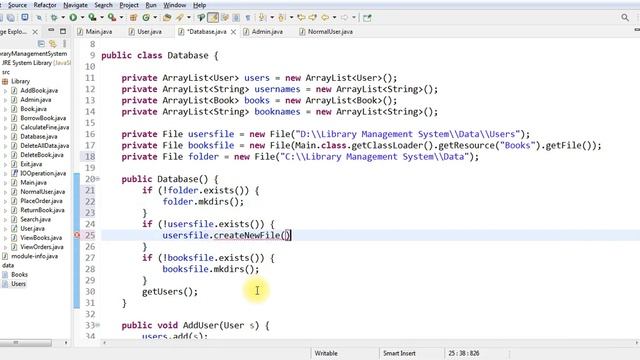This screenshot has height=360, width=640.
Task: Open Package Explorer view menu dots
Action: tap(64, 43)
